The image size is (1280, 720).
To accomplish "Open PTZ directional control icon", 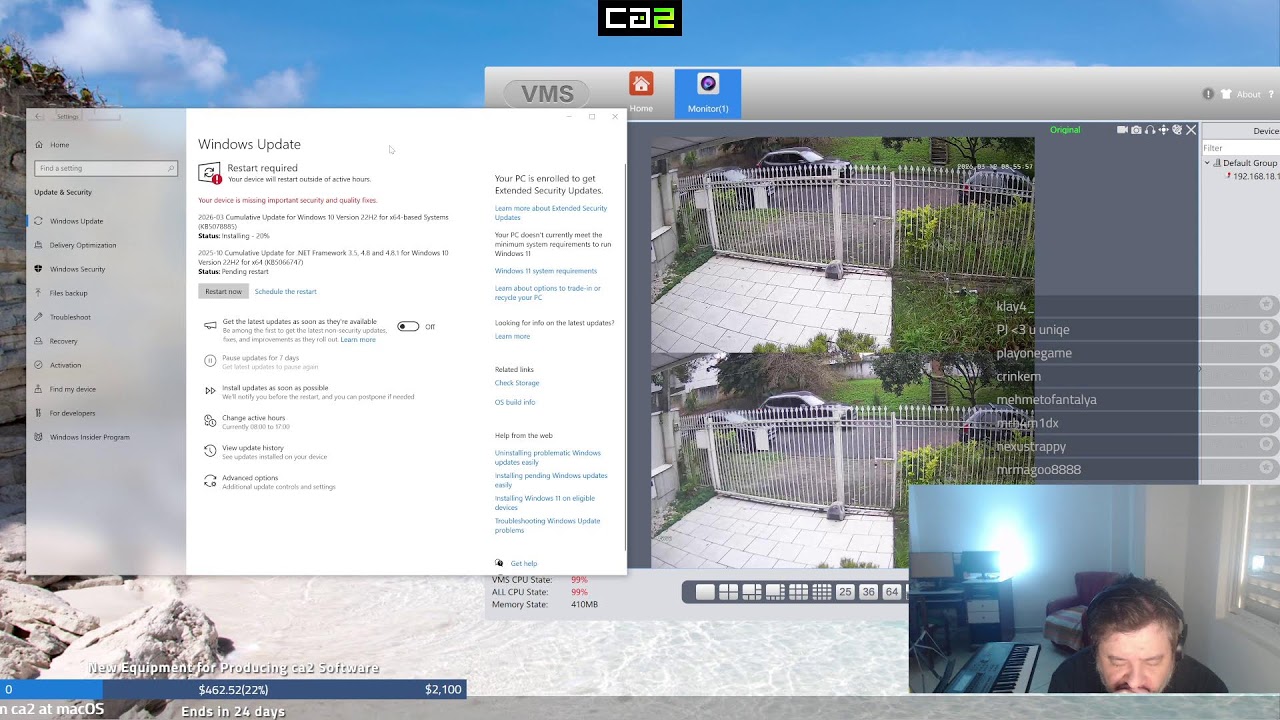I will click(x=1164, y=130).
